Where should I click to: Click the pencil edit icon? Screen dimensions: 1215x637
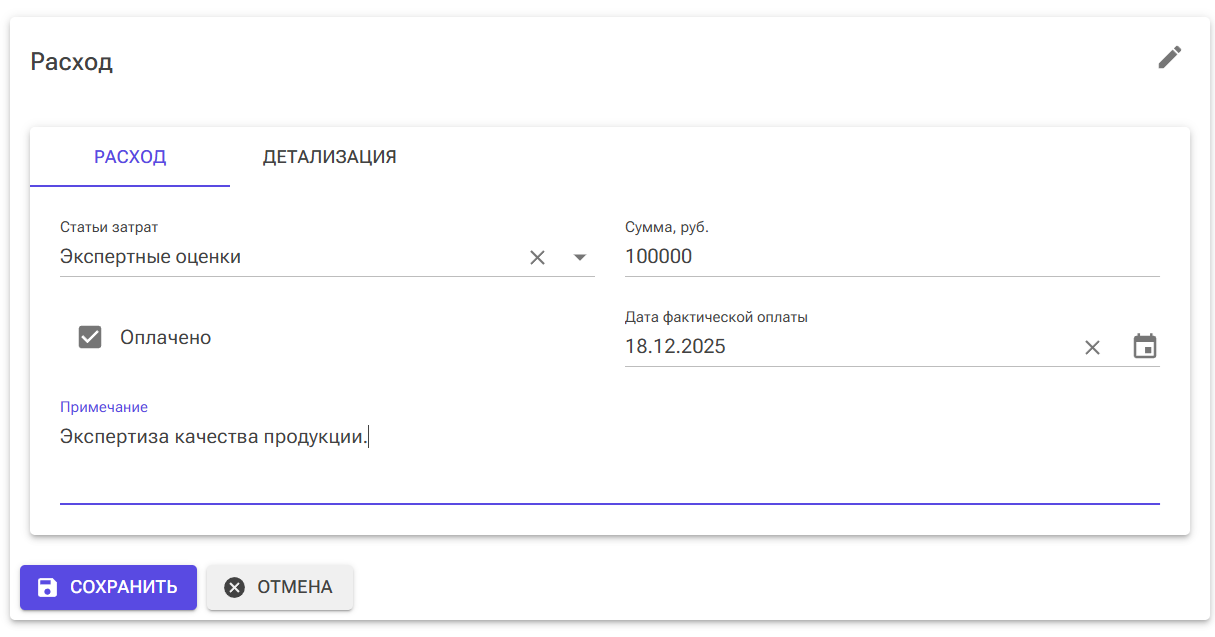click(1169, 58)
